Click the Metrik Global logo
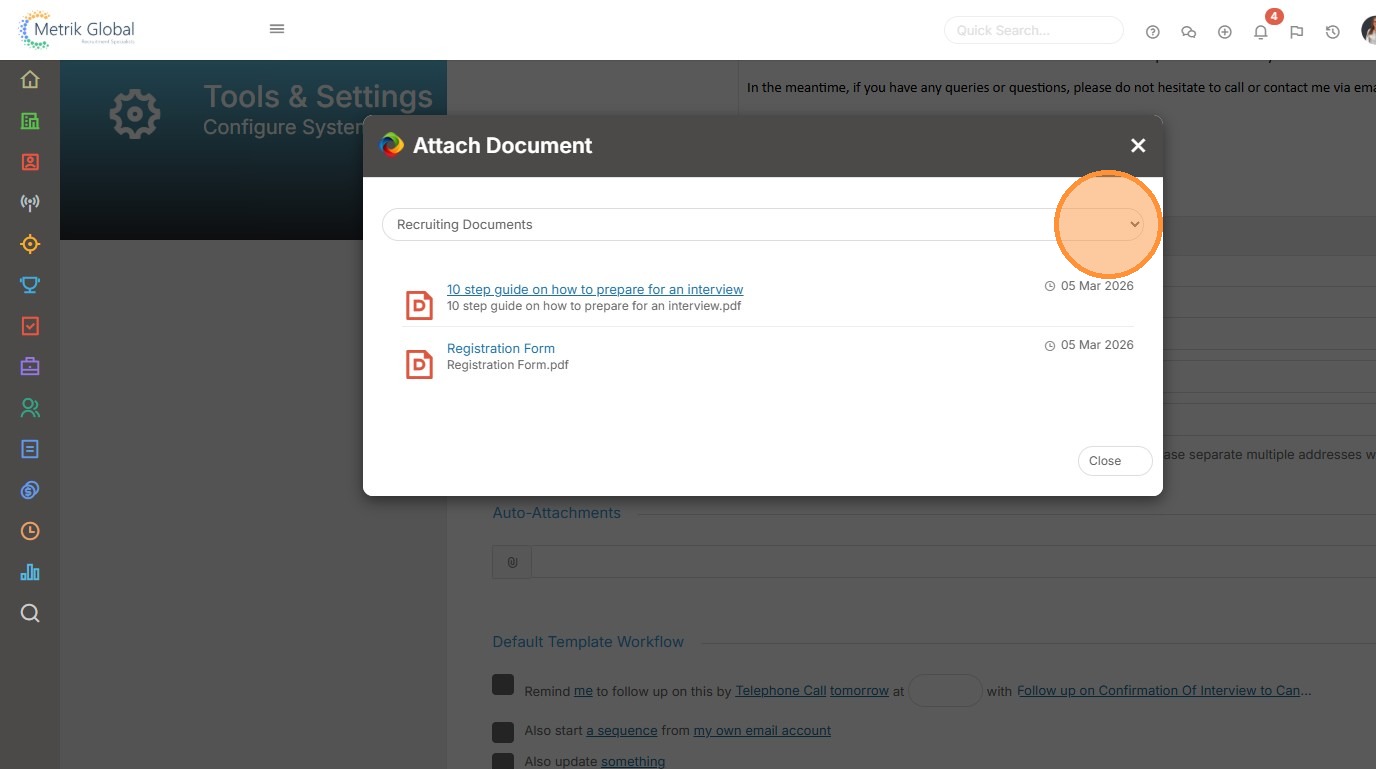The height and width of the screenshot is (769, 1376). (x=77, y=30)
